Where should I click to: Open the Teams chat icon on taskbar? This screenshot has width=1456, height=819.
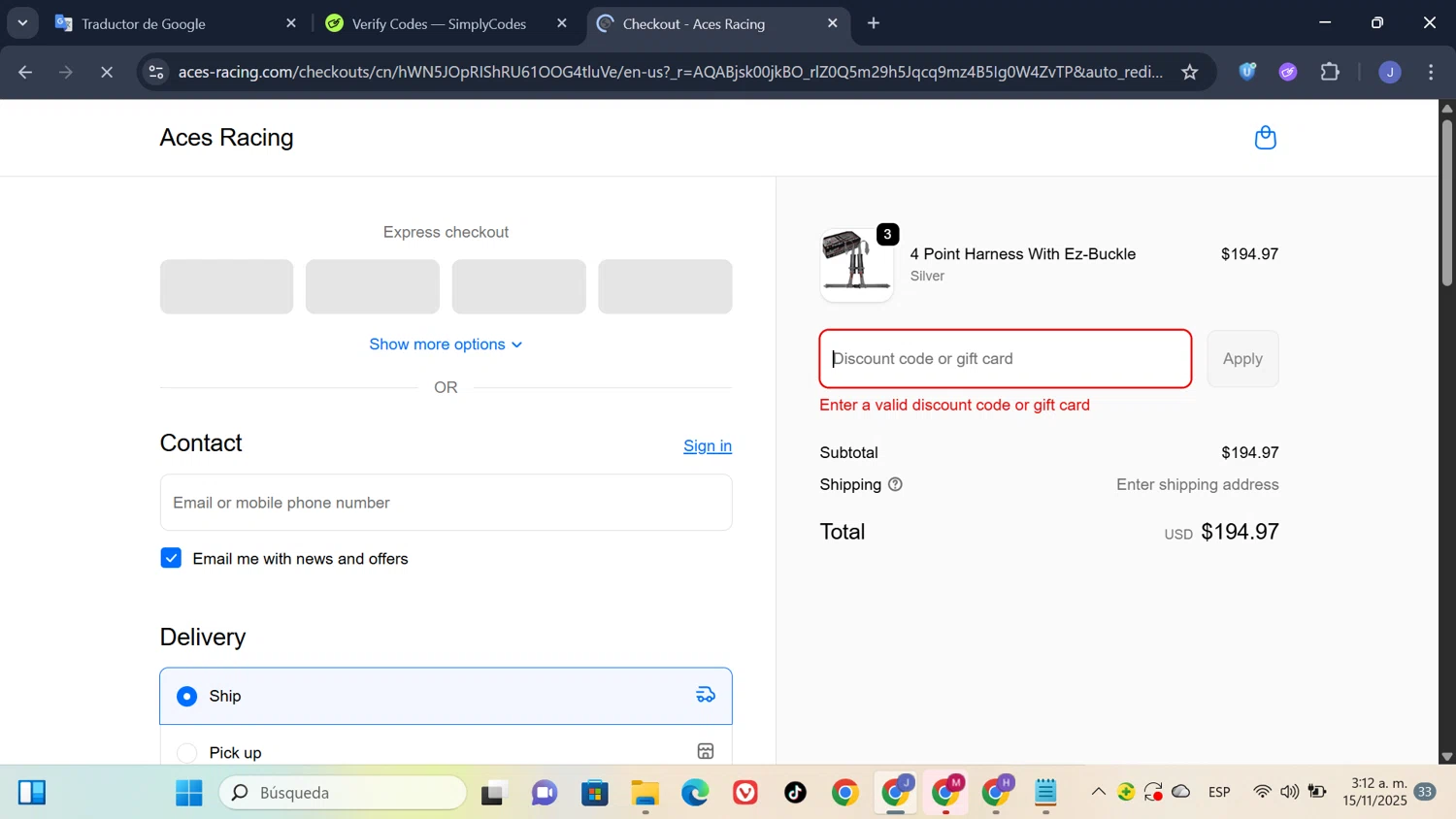[x=545, y=793]
